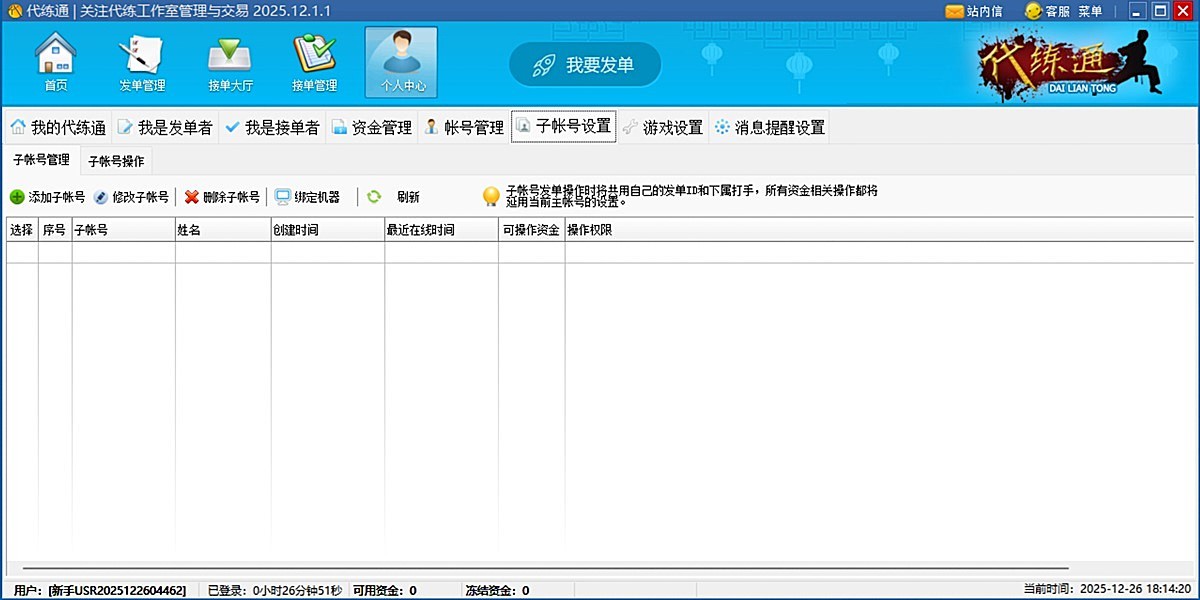Click the 我要发单 rocket button
The width and height of the screenshot is (1200, 600).
(x=584, y=63)
